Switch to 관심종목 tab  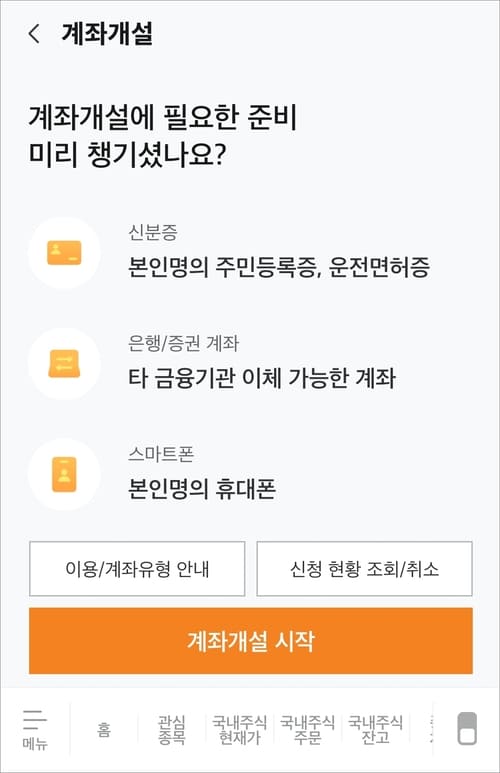click(172, 730)
